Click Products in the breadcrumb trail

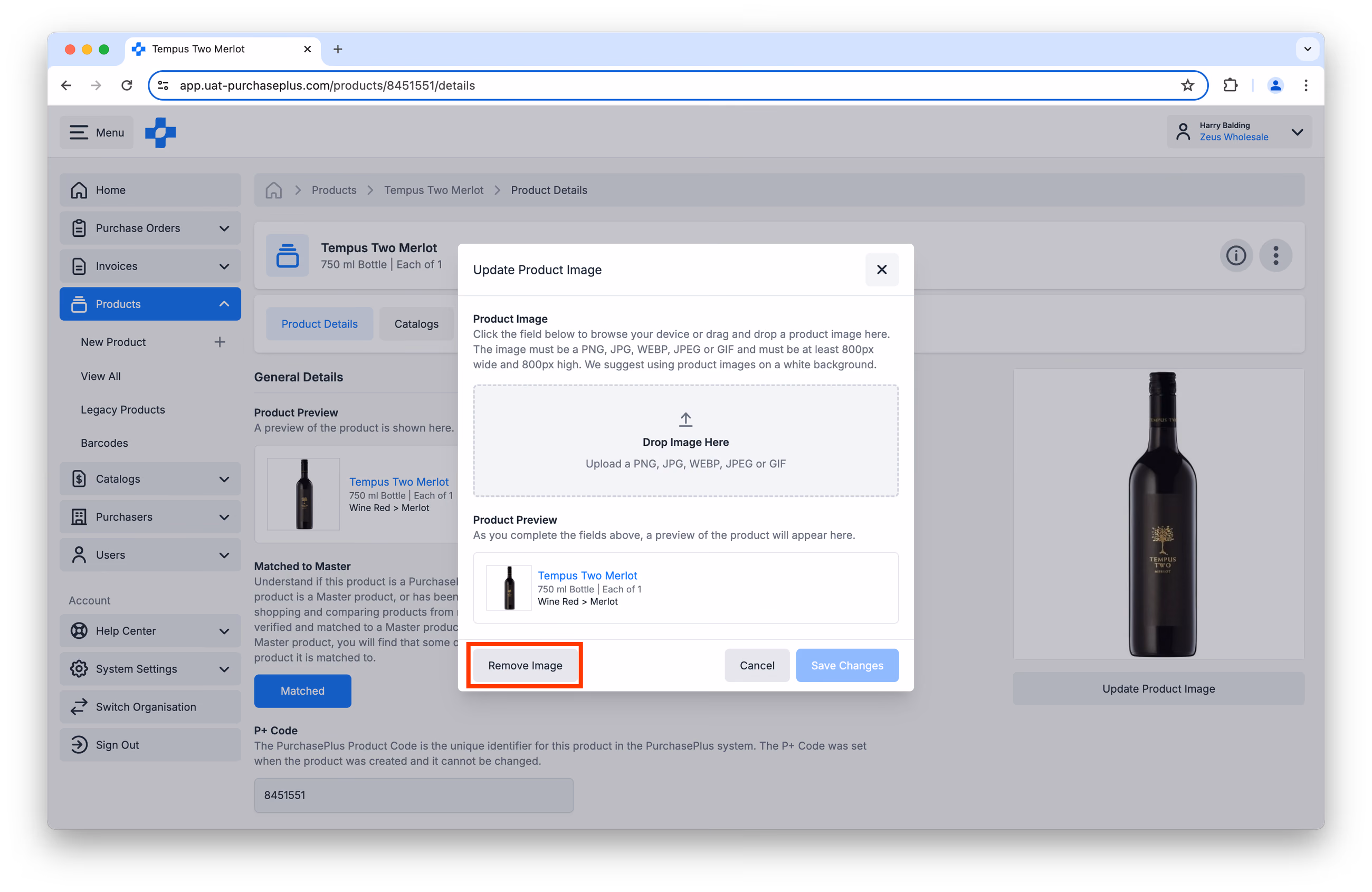click(334, 190)
